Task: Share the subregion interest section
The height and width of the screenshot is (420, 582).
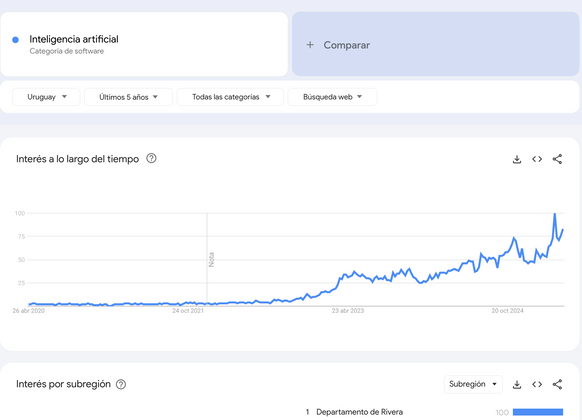Action: tap(557, 384)
